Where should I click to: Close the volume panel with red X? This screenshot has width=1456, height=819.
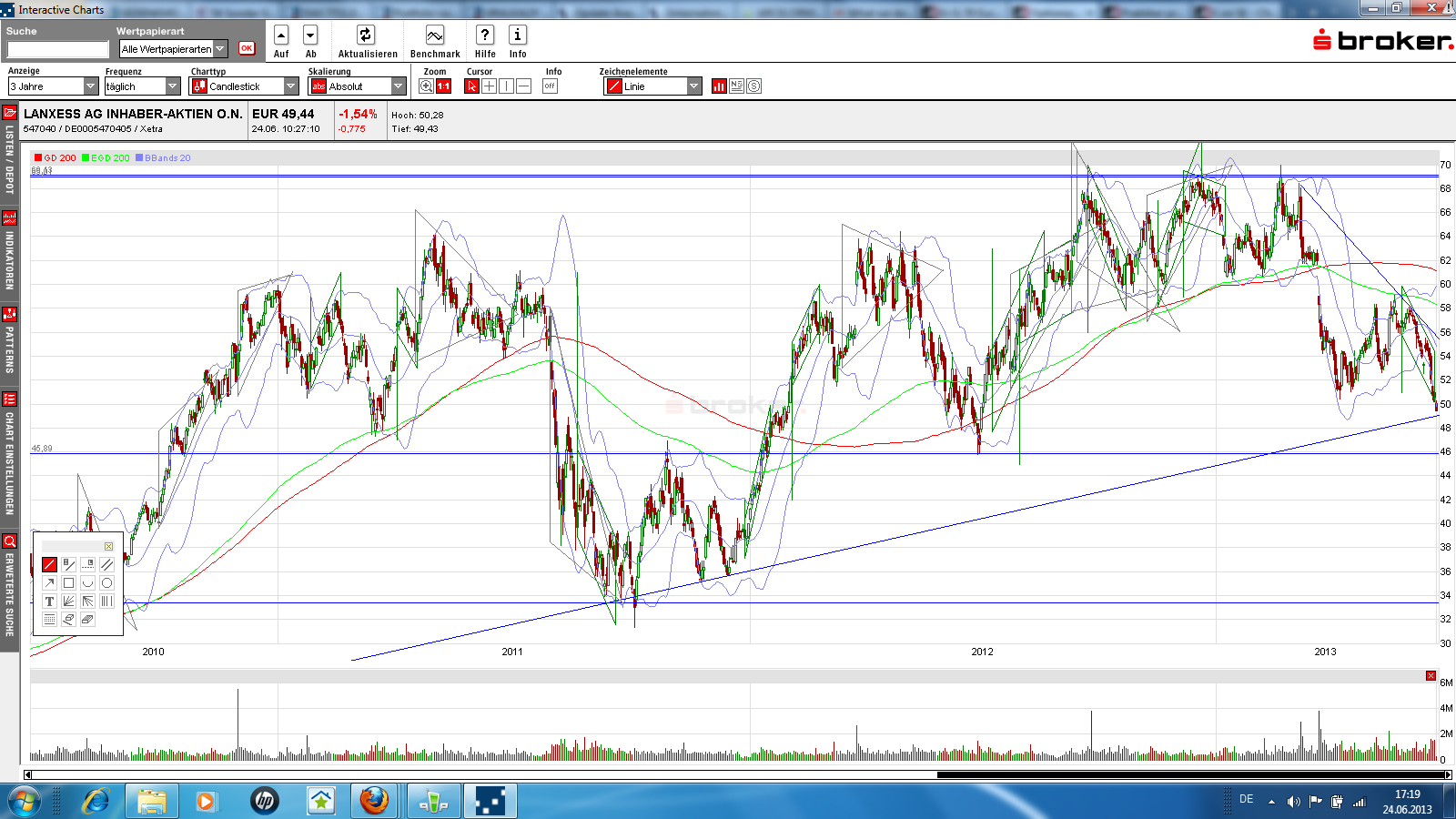[1431, 675]
